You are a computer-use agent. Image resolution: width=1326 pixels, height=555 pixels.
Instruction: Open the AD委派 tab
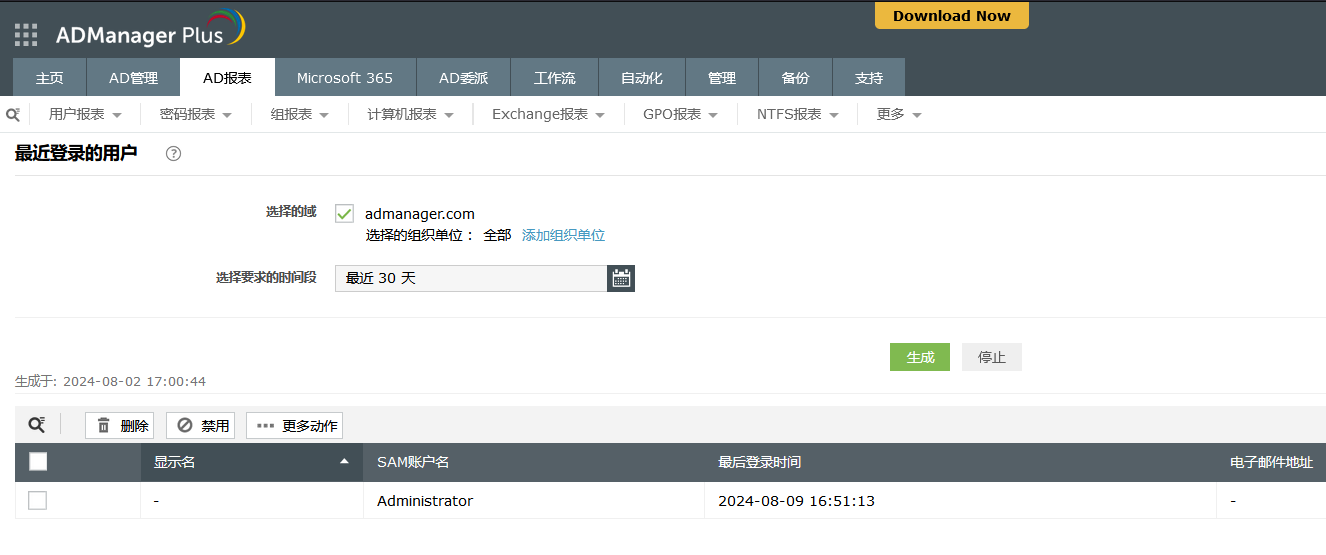coord(463,78)
